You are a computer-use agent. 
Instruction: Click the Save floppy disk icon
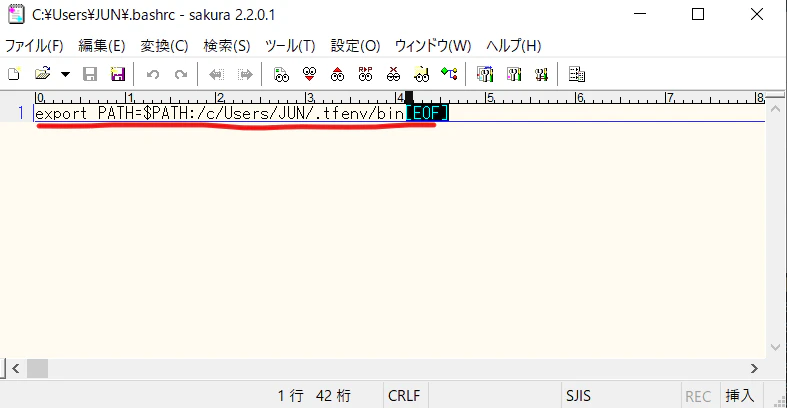90,74
